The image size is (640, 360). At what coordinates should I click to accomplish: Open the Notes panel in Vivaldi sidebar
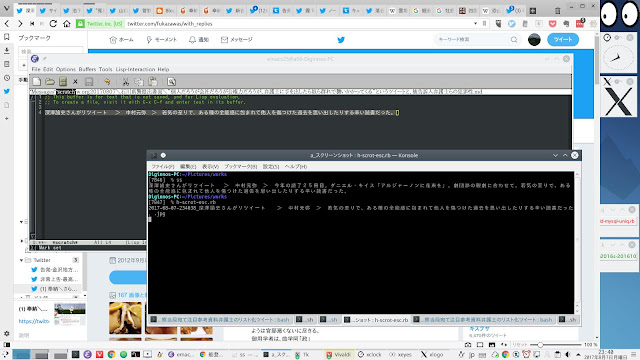tap(7, 64)
